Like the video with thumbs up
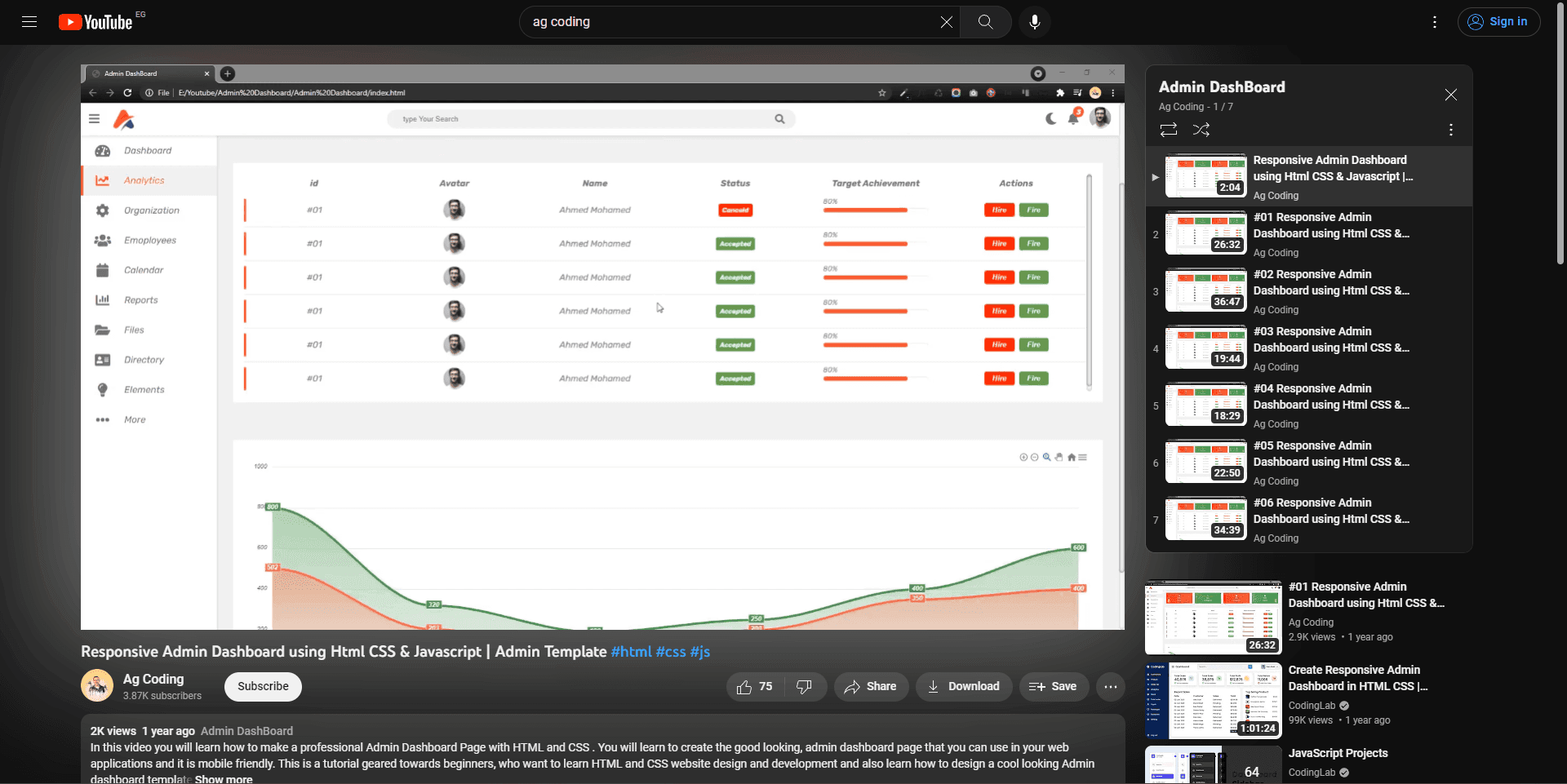Image resolution: width=1567 pixels, height=784 pixels. 754,687
